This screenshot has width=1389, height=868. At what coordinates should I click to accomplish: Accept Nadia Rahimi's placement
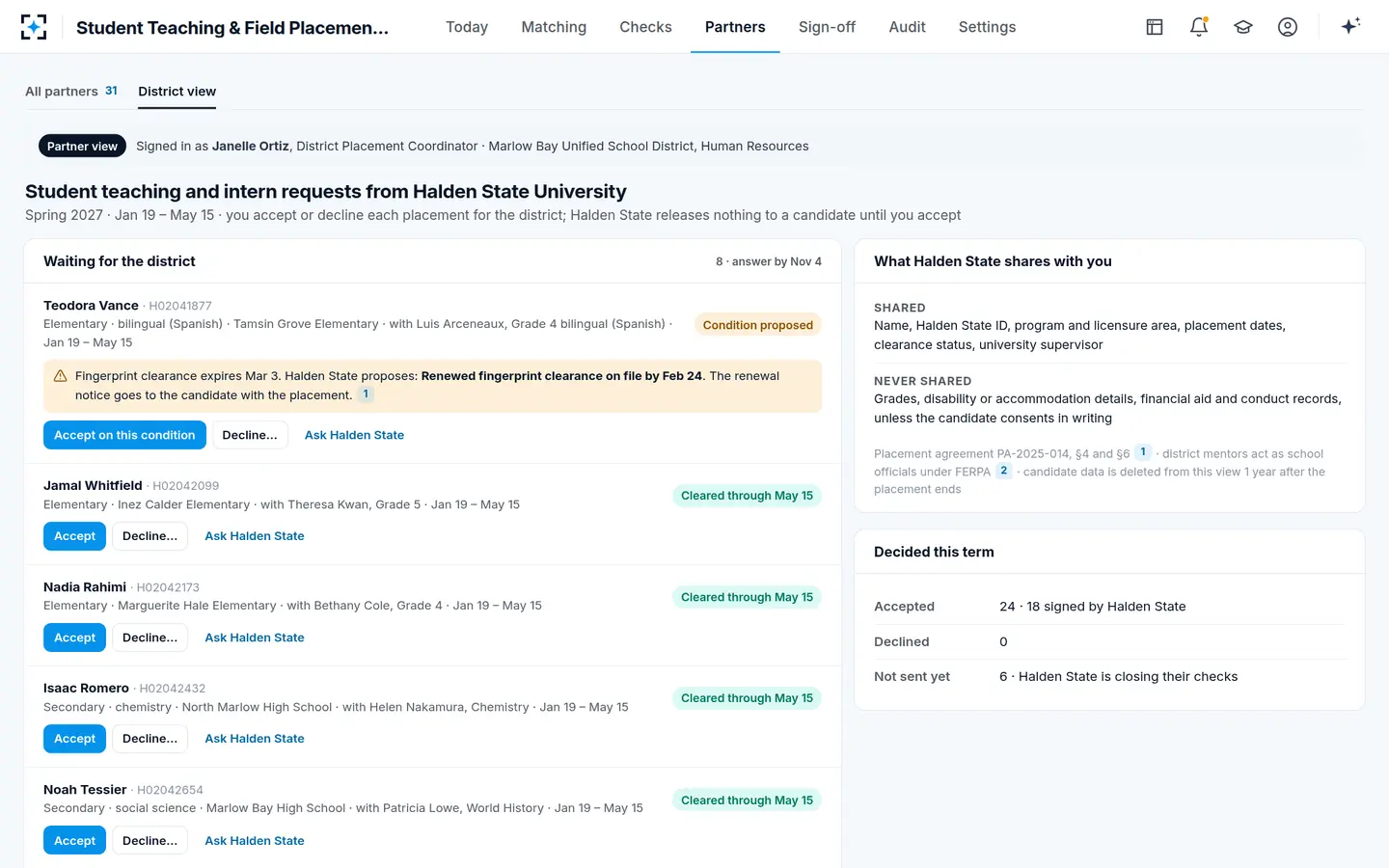74,637
